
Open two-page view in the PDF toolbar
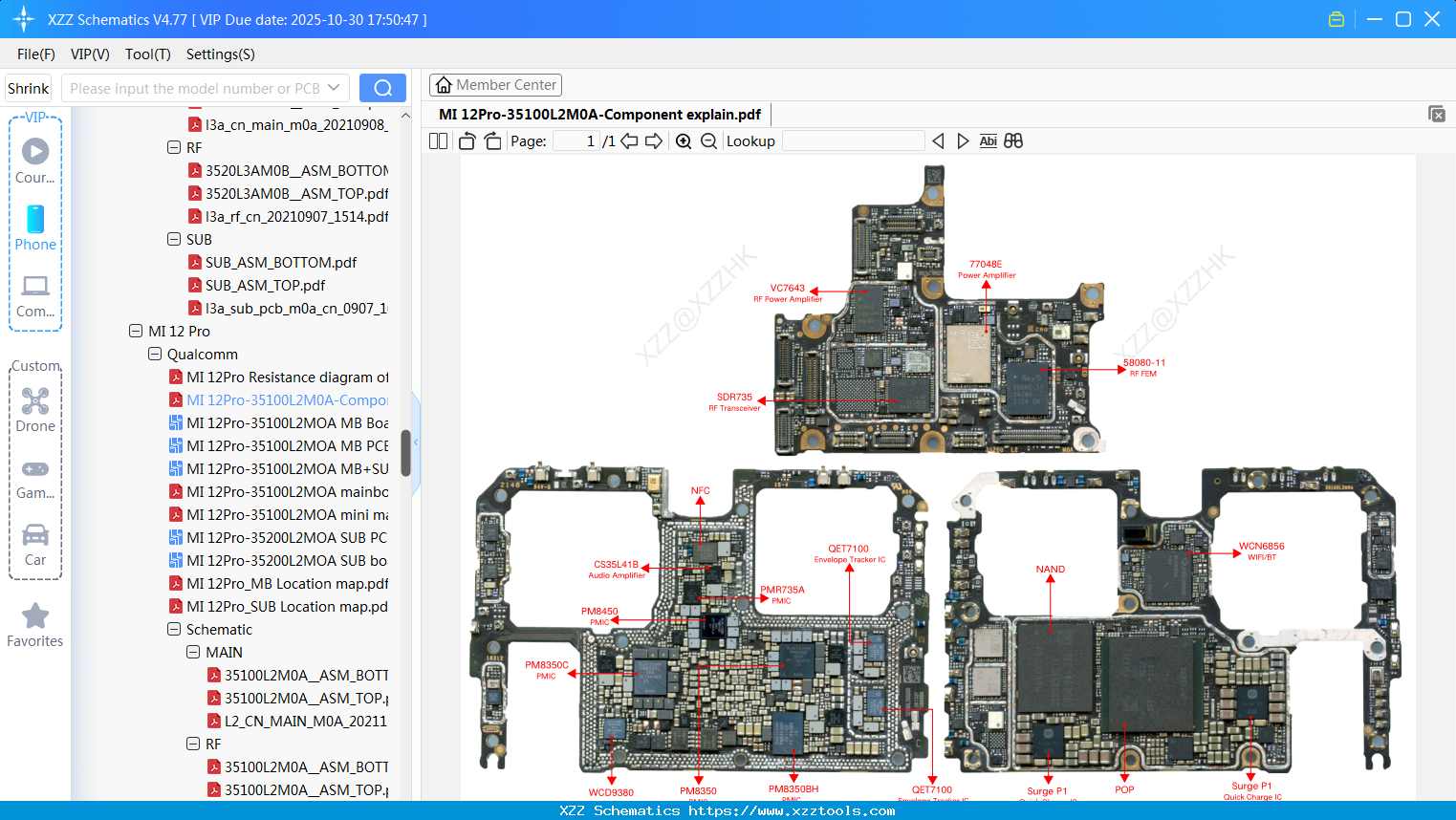coord(437,140)
